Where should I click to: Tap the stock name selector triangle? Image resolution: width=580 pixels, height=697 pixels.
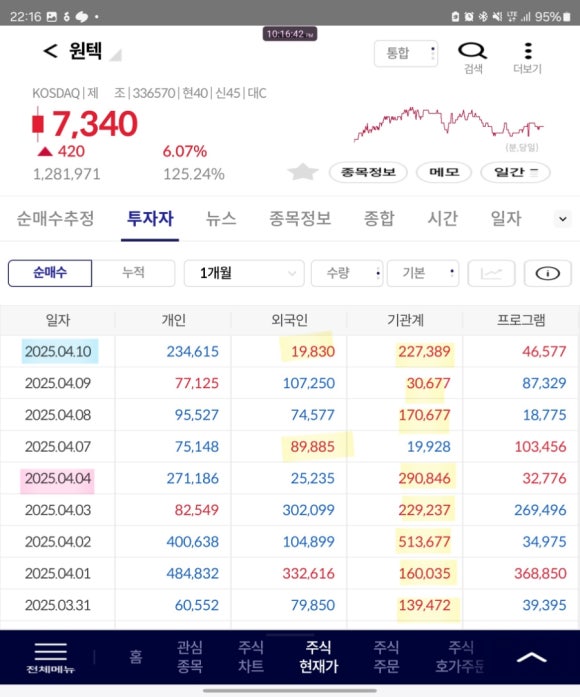(x=116, y=55)
